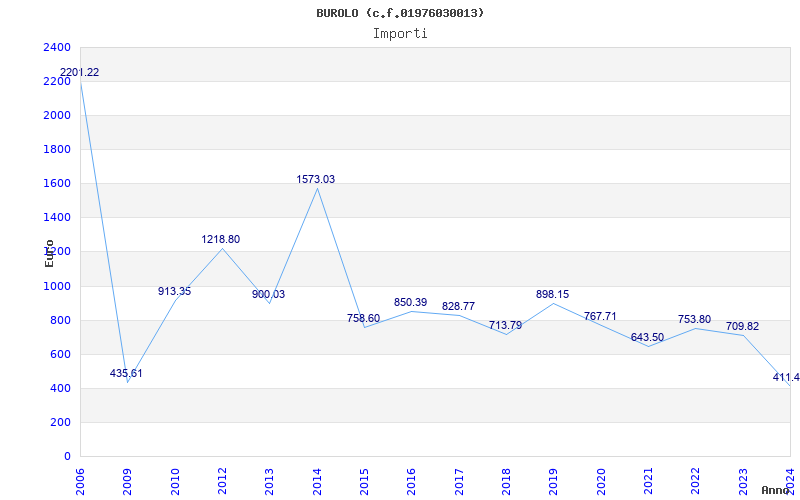
Task: Click the year 2012 axis label
Action: coord(222,481)
